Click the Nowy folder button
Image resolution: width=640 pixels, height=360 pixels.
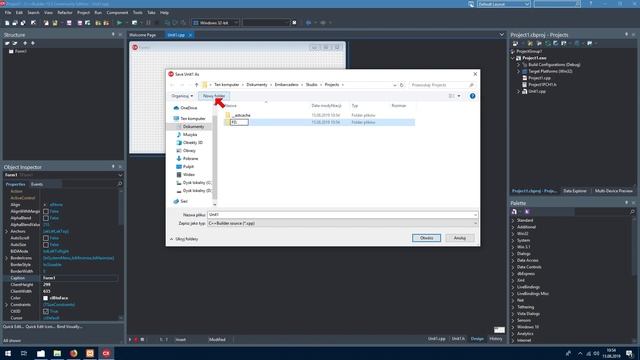coord(214,96)
